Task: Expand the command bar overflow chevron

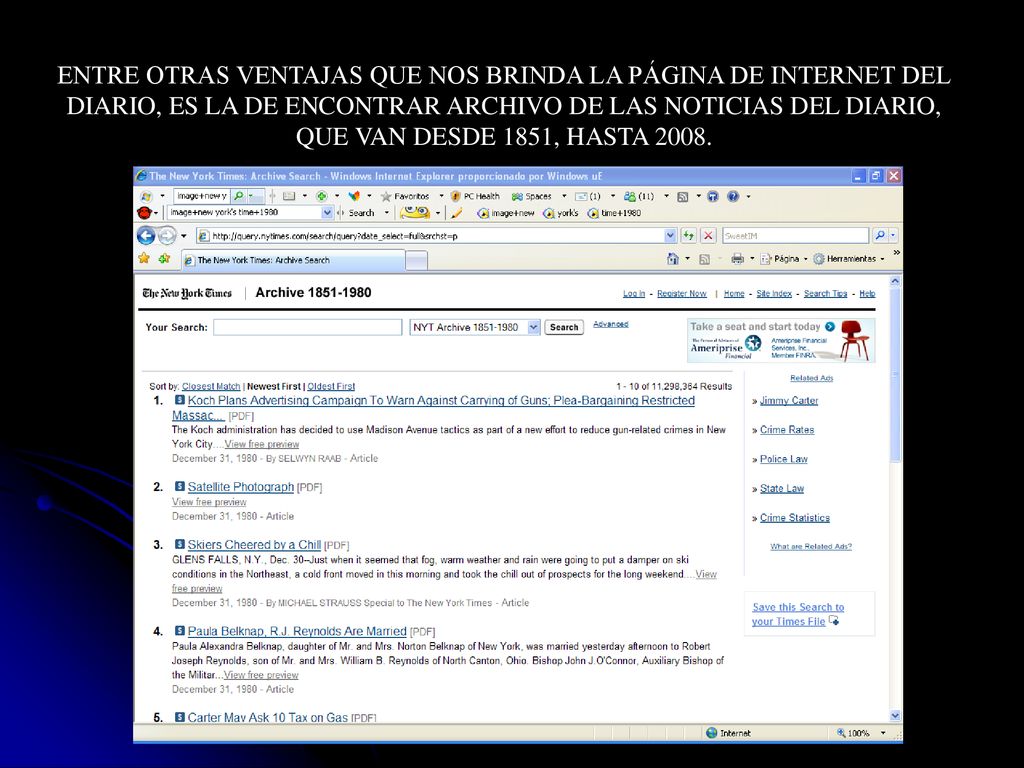Action: [896, 253]
